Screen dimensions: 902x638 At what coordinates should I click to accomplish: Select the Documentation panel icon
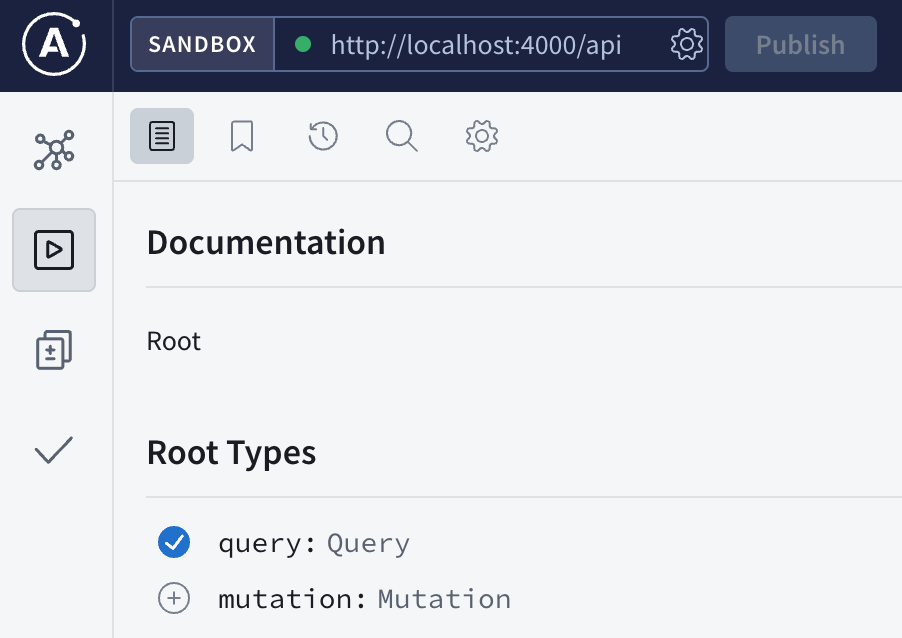pos(162,136)
